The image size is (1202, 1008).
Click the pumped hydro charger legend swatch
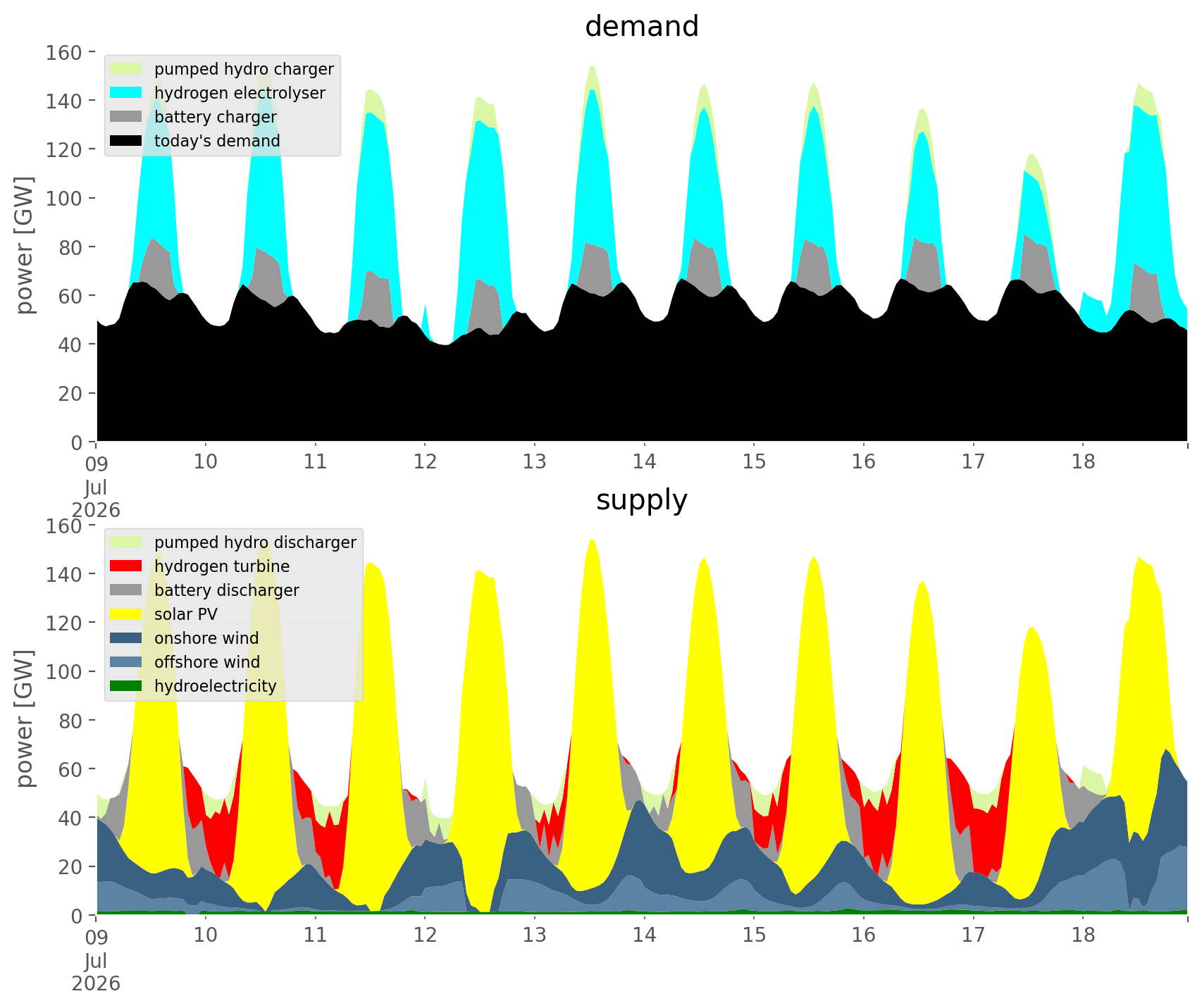click(127, 69)
